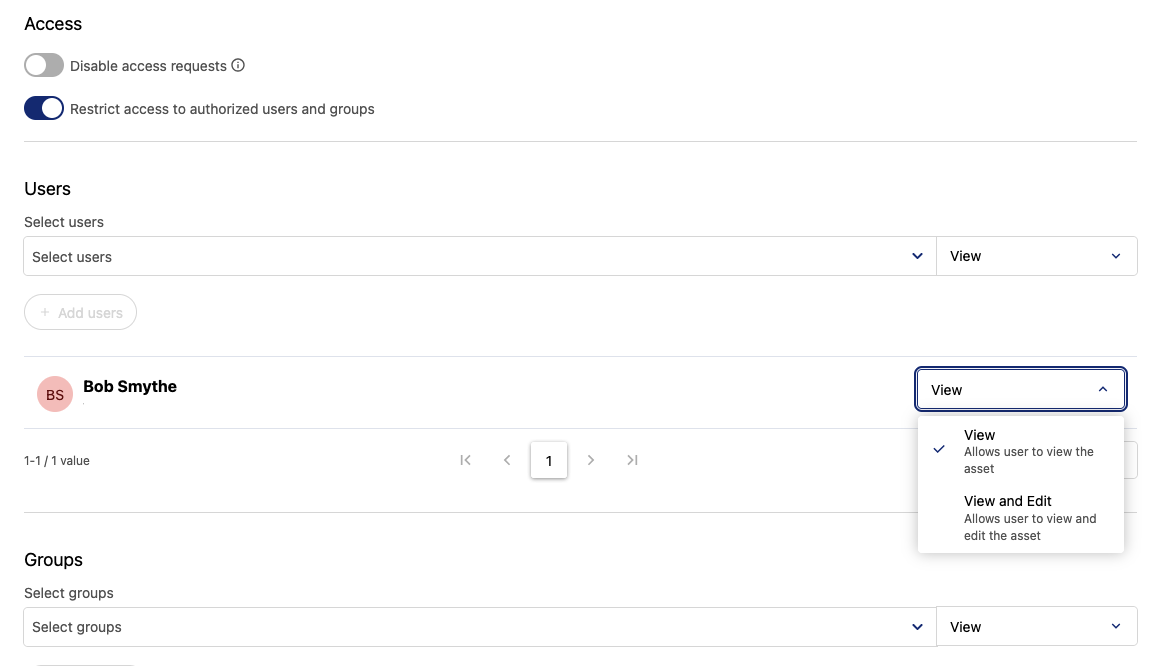Click the Bob Smythe user name
The image size is (1158, 666).
130,387
